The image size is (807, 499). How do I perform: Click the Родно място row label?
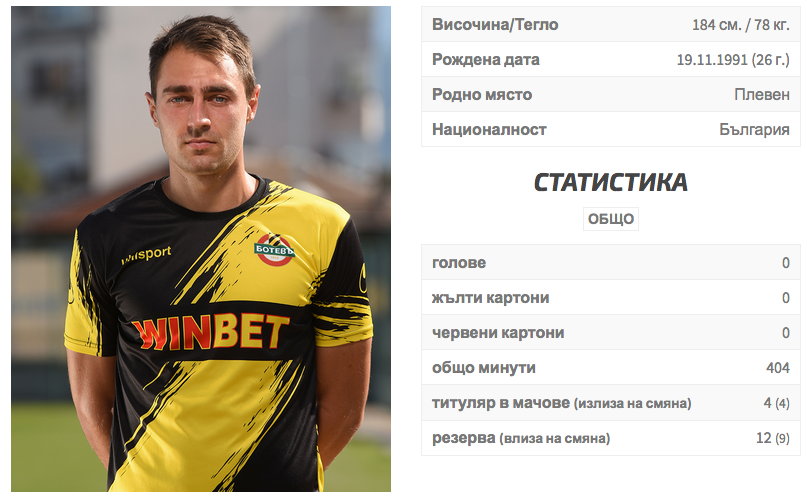click(x=482, y=95)
